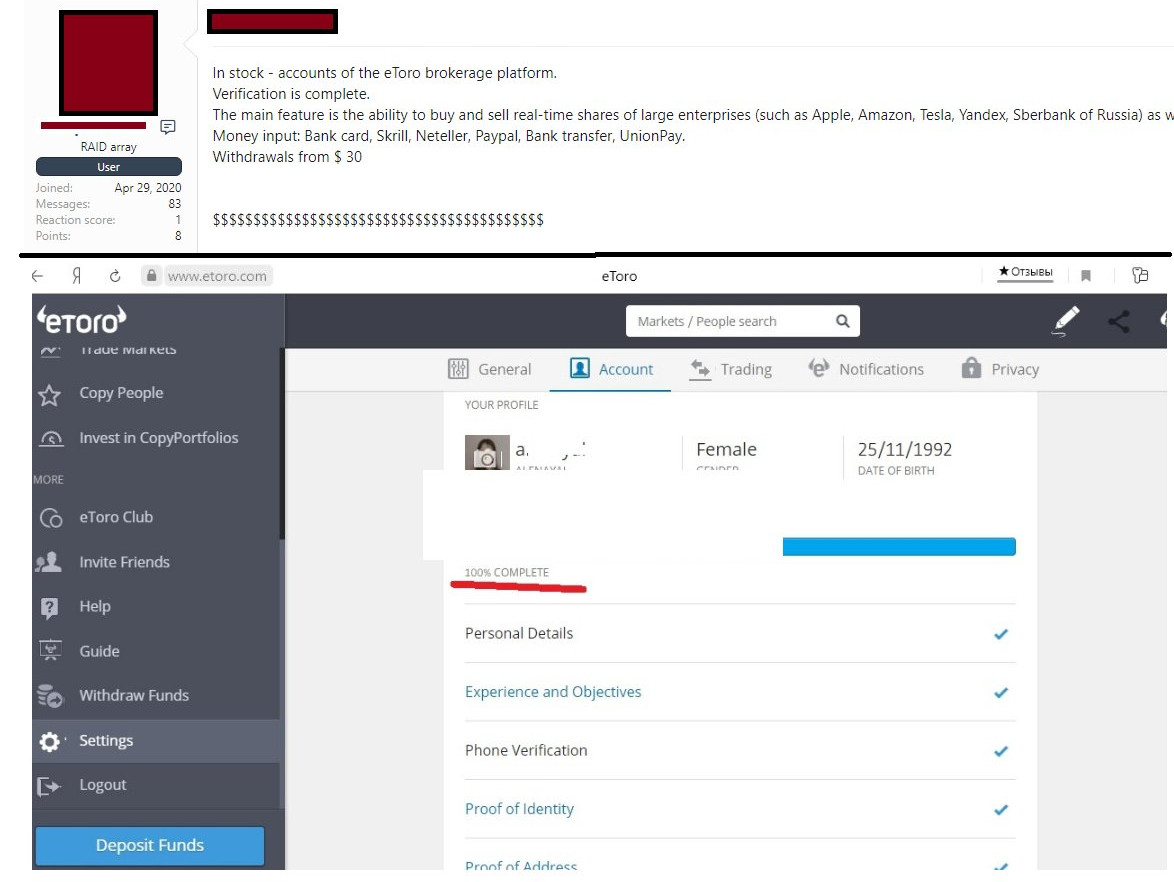Open the Proof of Identity link
This screenshot has height=882, width=1174.
(x=519, y=809)
